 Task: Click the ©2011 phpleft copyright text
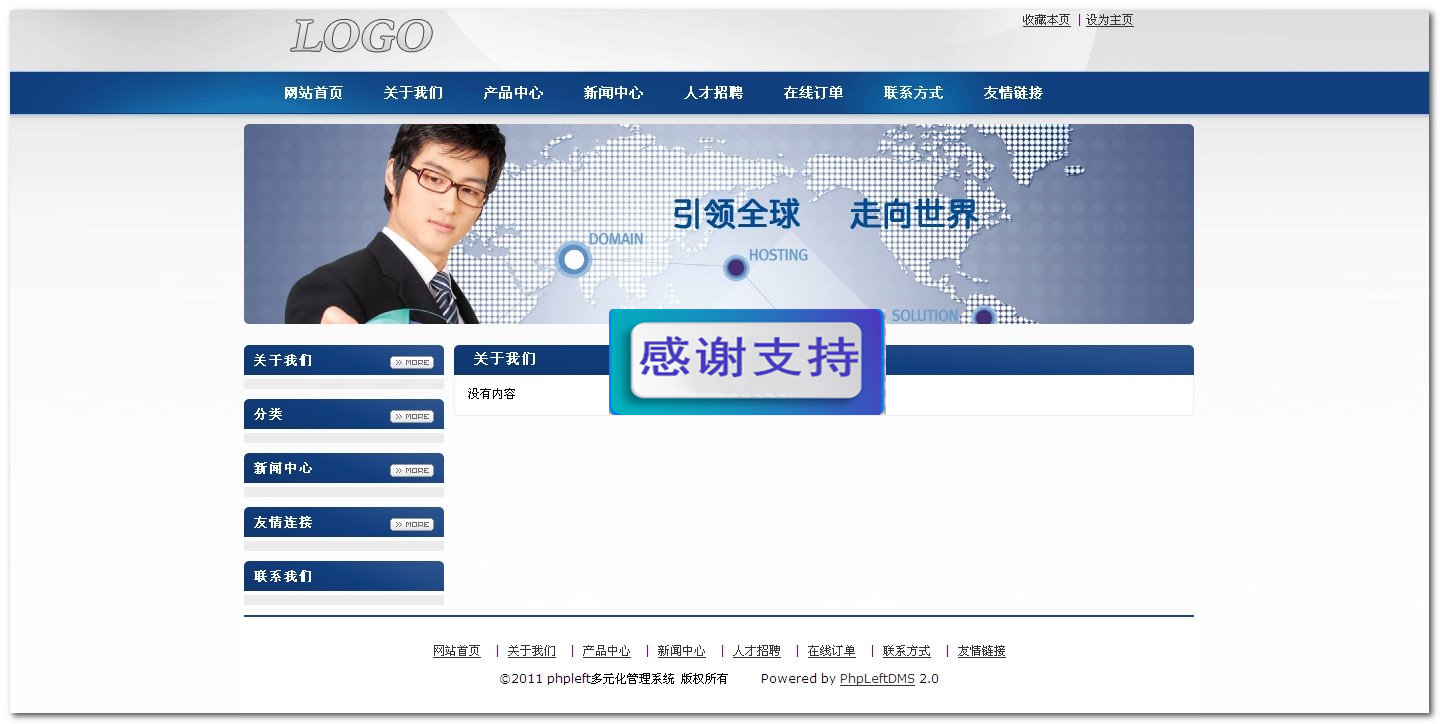[614, 679]
